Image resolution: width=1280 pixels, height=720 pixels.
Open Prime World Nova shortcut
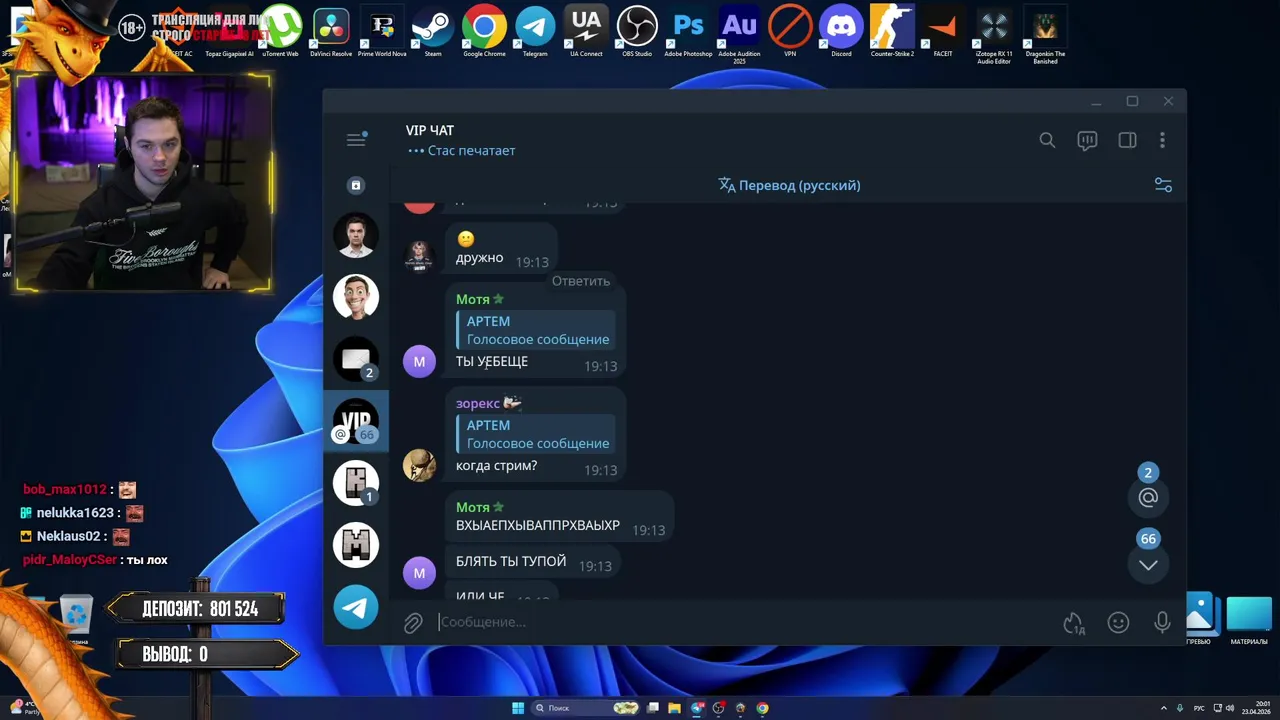382,31
